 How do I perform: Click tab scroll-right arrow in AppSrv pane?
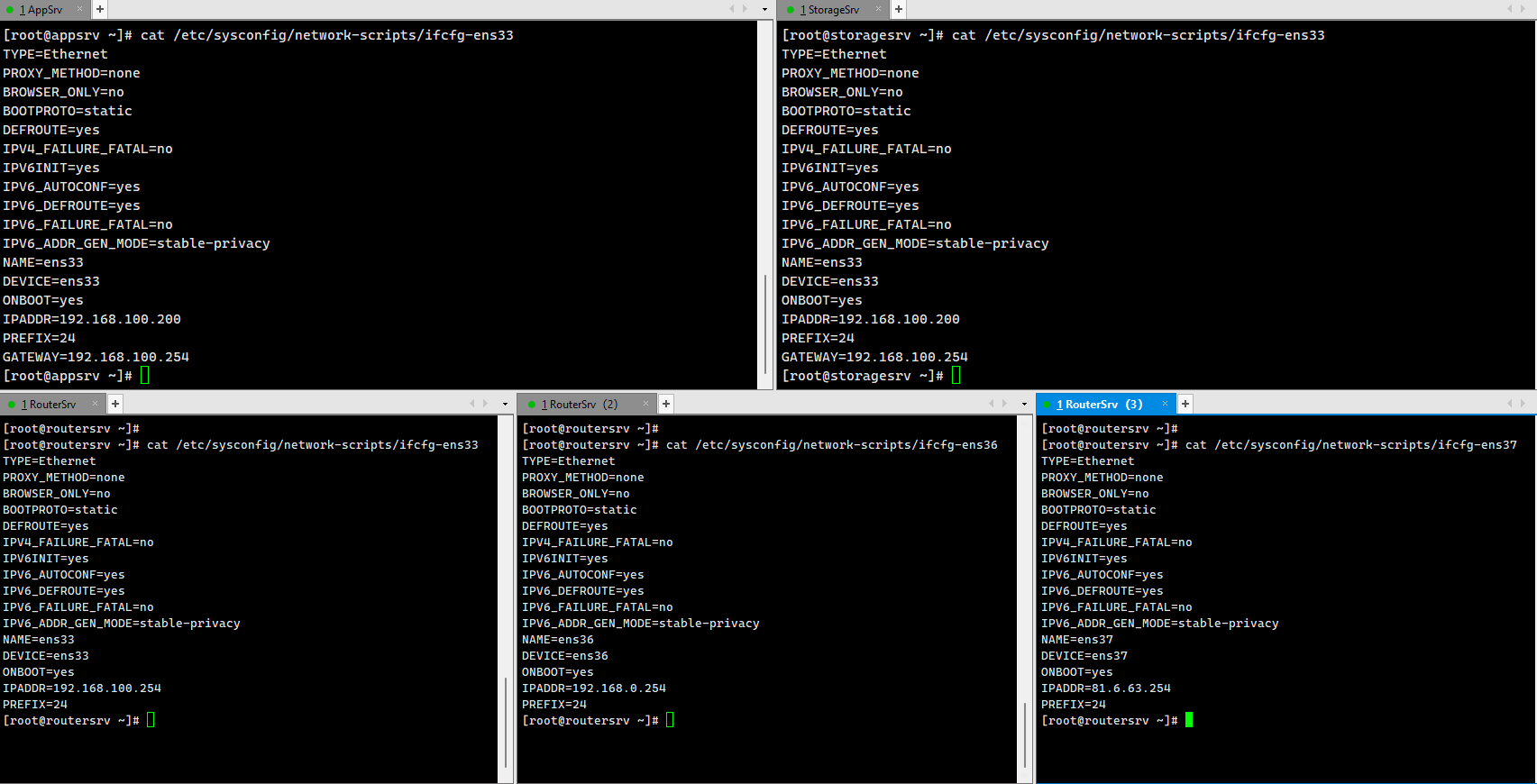click(x=746, y=9)
